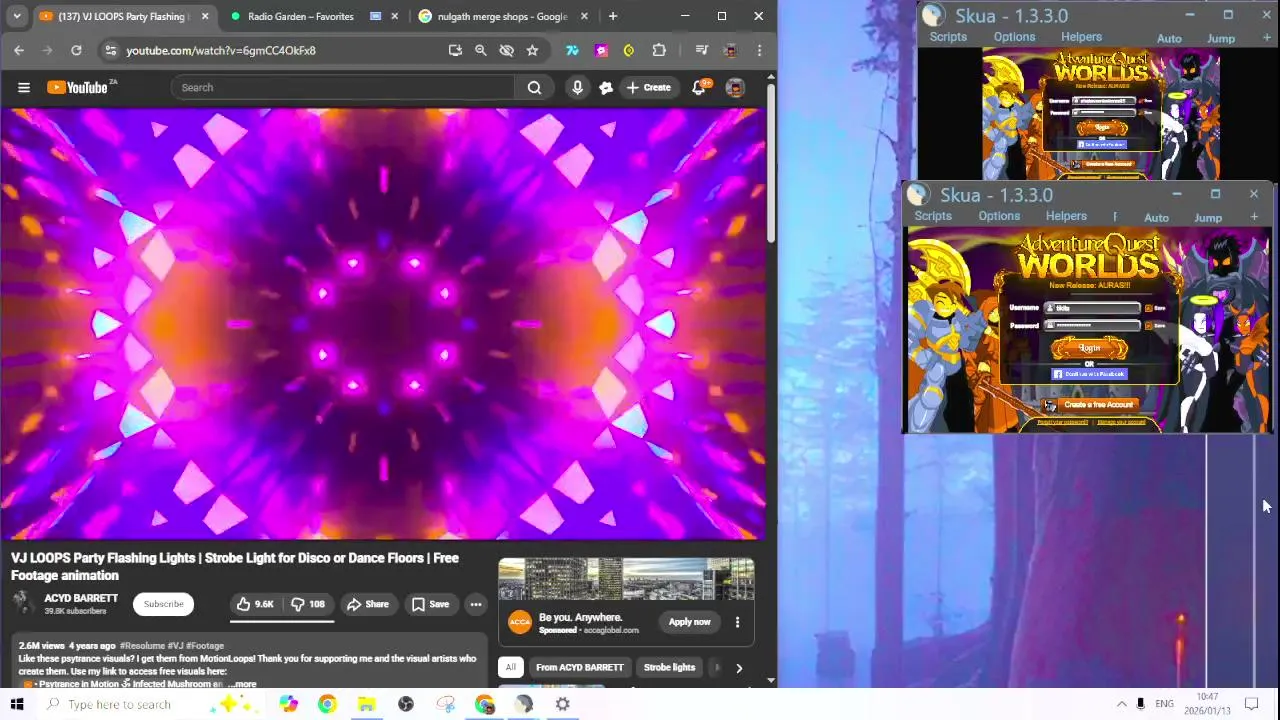Screen dimensions: 1280x720
Task: Click the yellow circular extension icon
Action: coord(629,50)
